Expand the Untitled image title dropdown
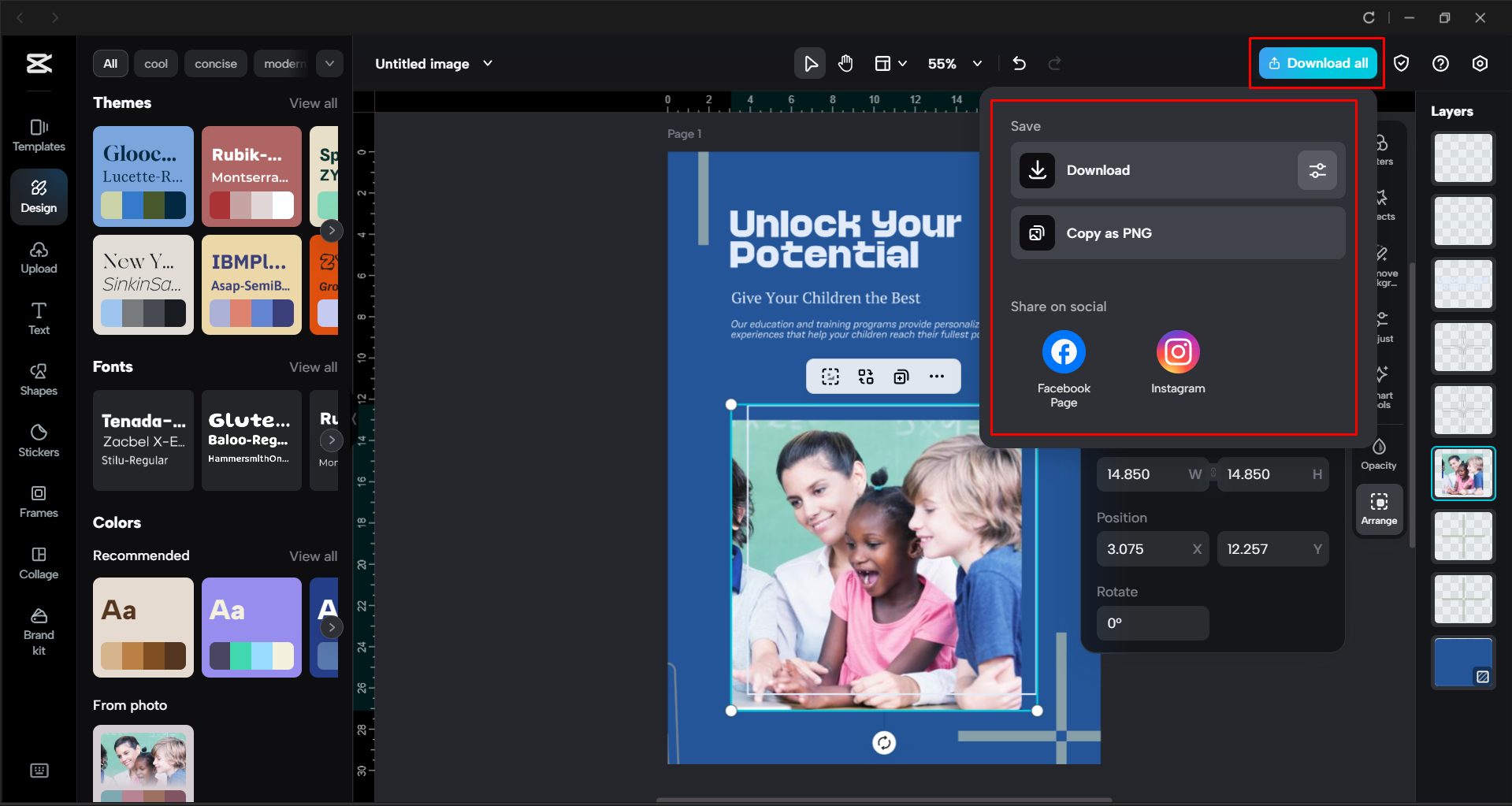Image resolution: width=1512 pixels, height=806 pixels. tap(488, 63)
